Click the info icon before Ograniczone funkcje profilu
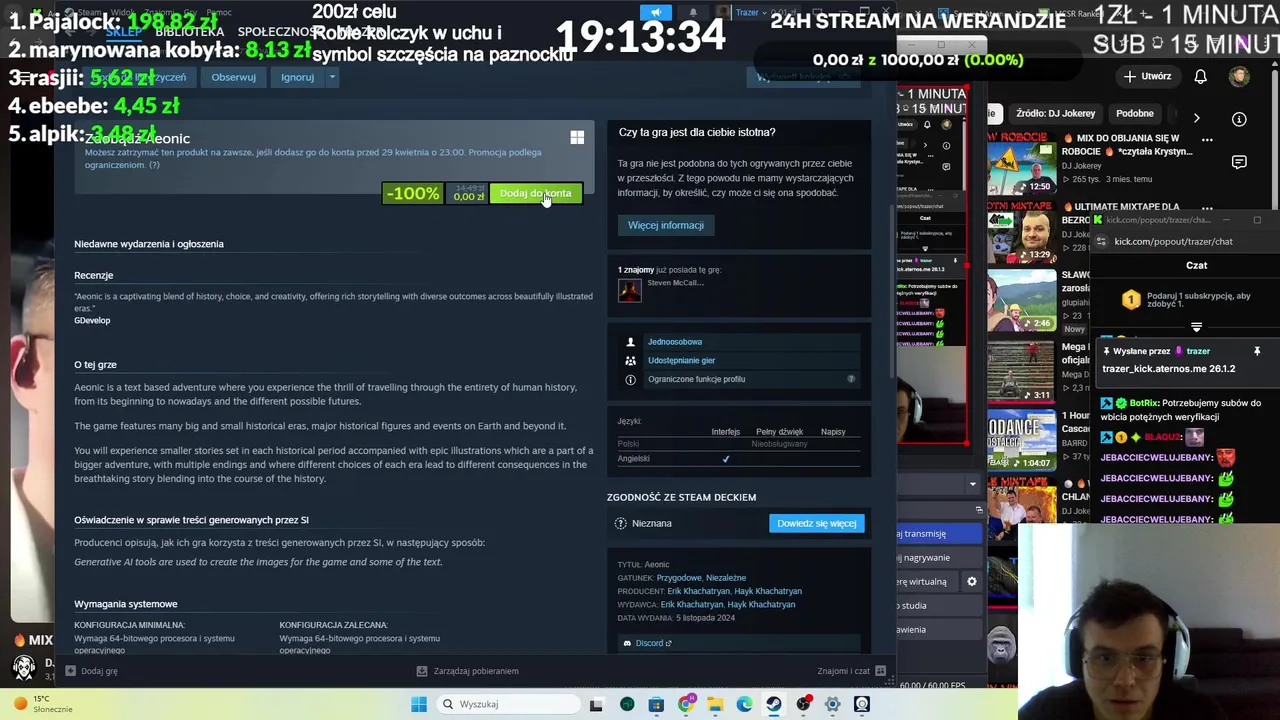This screenshot has height=720, width=1280. click(630, 379)
